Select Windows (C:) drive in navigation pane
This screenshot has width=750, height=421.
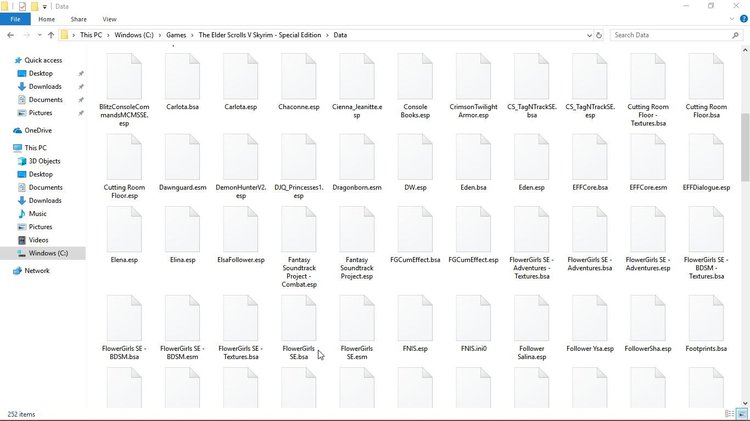pyautogui.click(x=48, y=253)
